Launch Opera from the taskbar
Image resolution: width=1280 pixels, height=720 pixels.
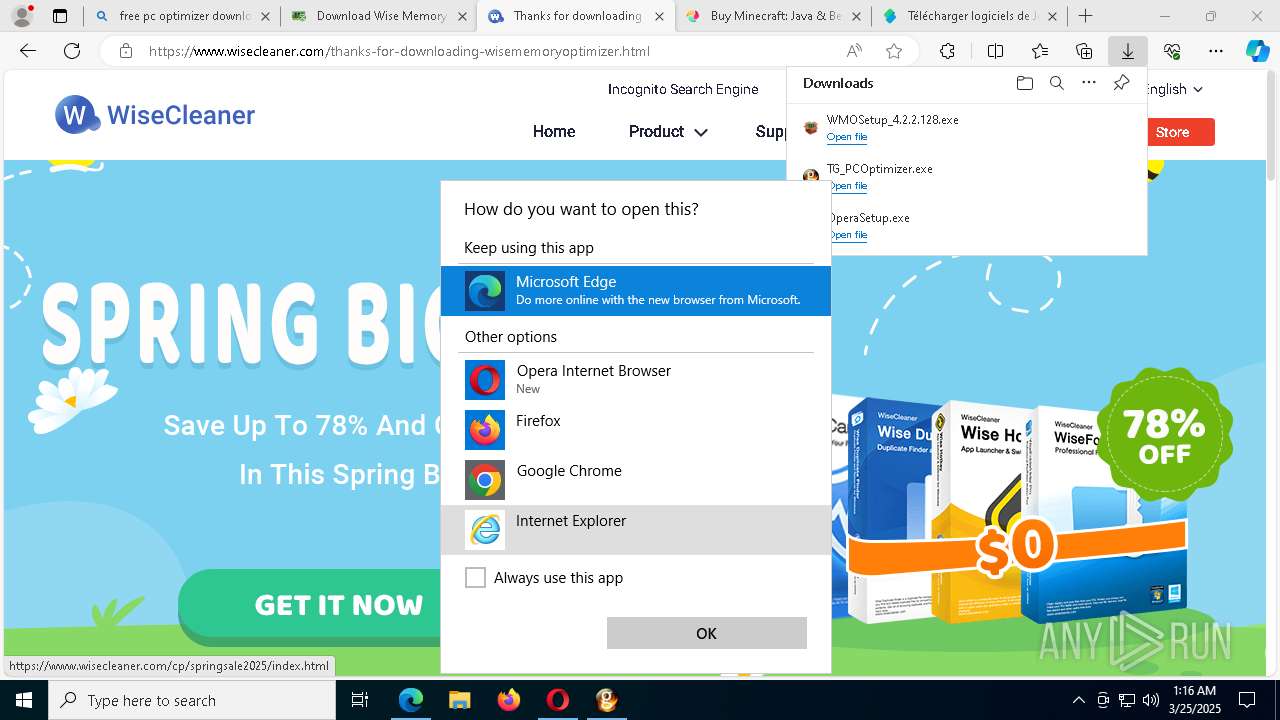(557, 700)
